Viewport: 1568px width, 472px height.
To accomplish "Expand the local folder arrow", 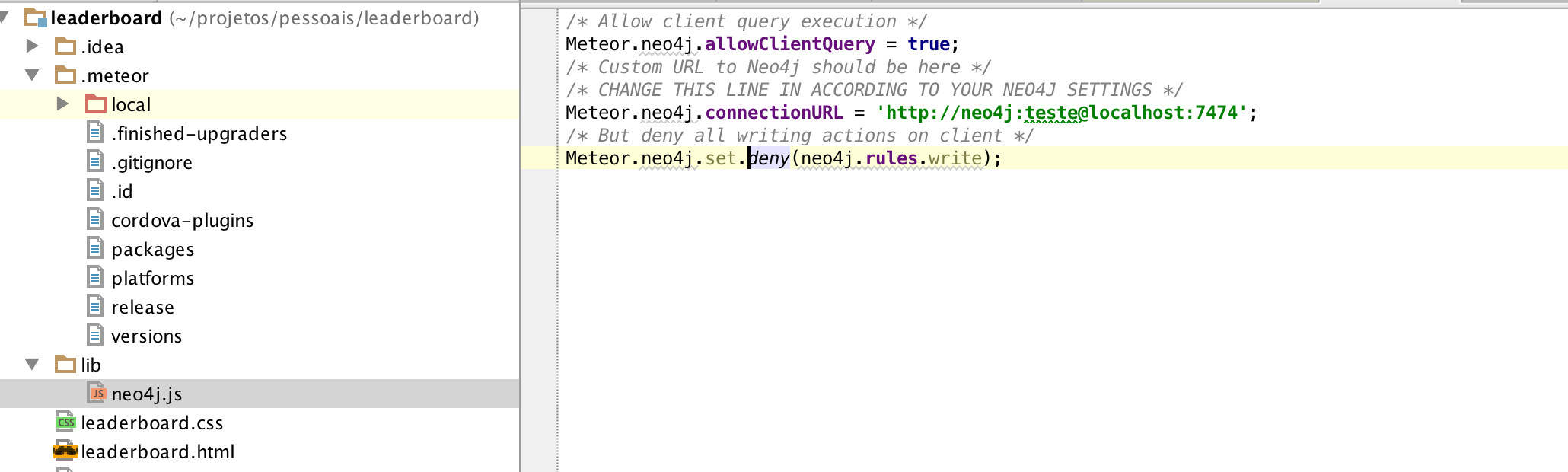I will coord(62,104).
